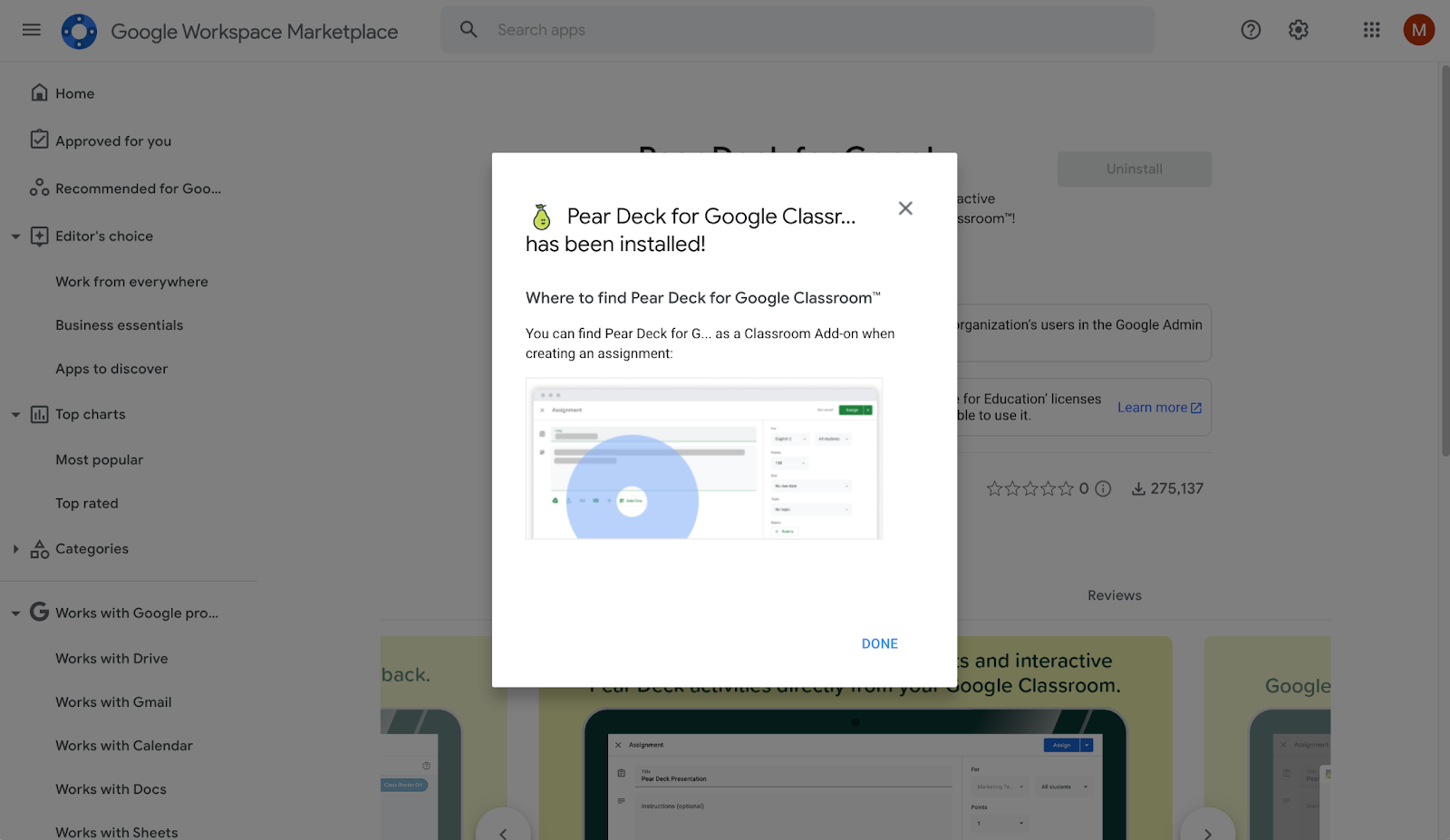The image size is (1450, 840).
Task: Select Apps to discover in the sidebar
Action: click(111, 368)
